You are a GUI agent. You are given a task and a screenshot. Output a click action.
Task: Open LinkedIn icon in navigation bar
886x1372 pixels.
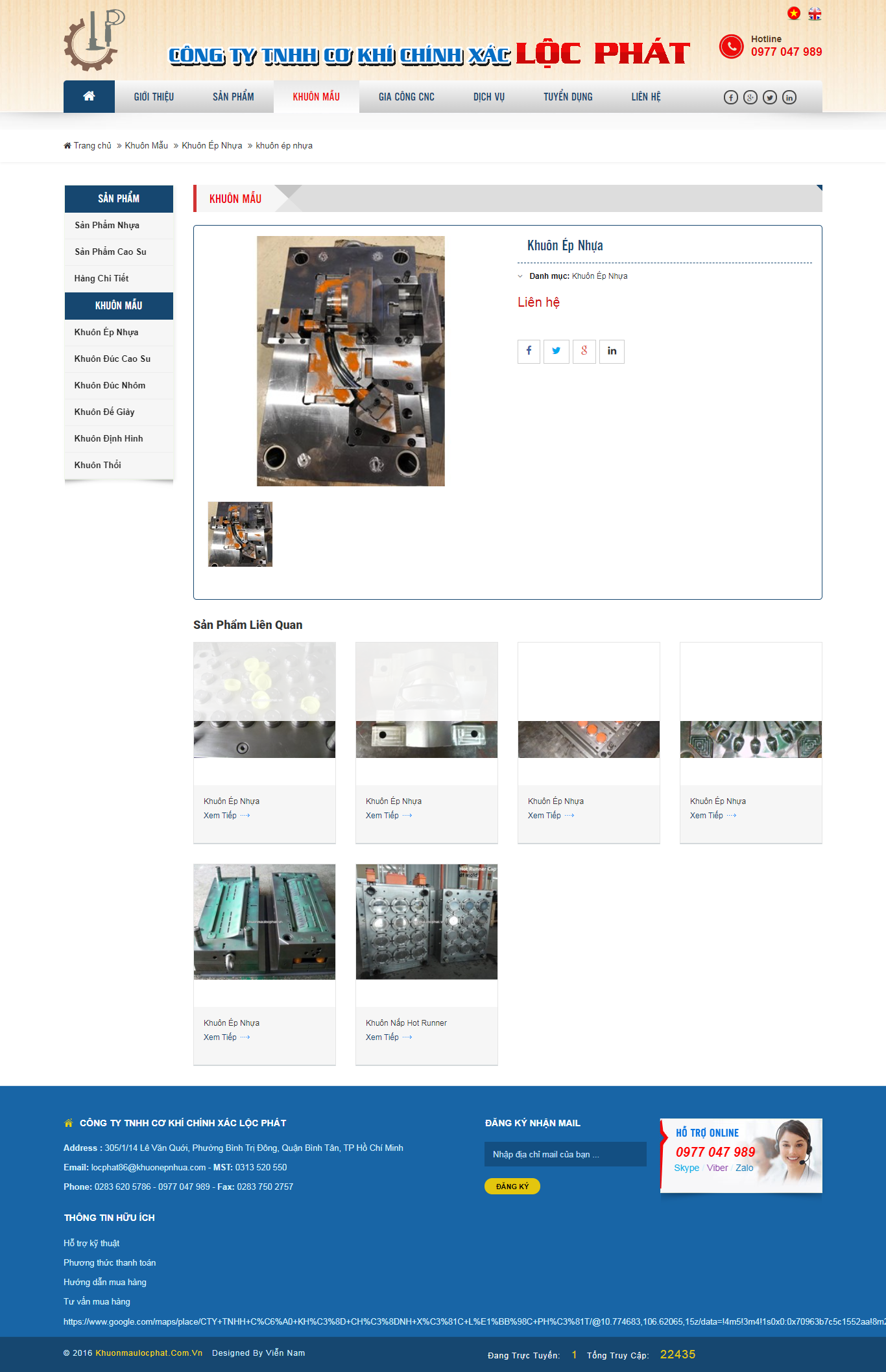pyautogui.click(x=789, y=97)
